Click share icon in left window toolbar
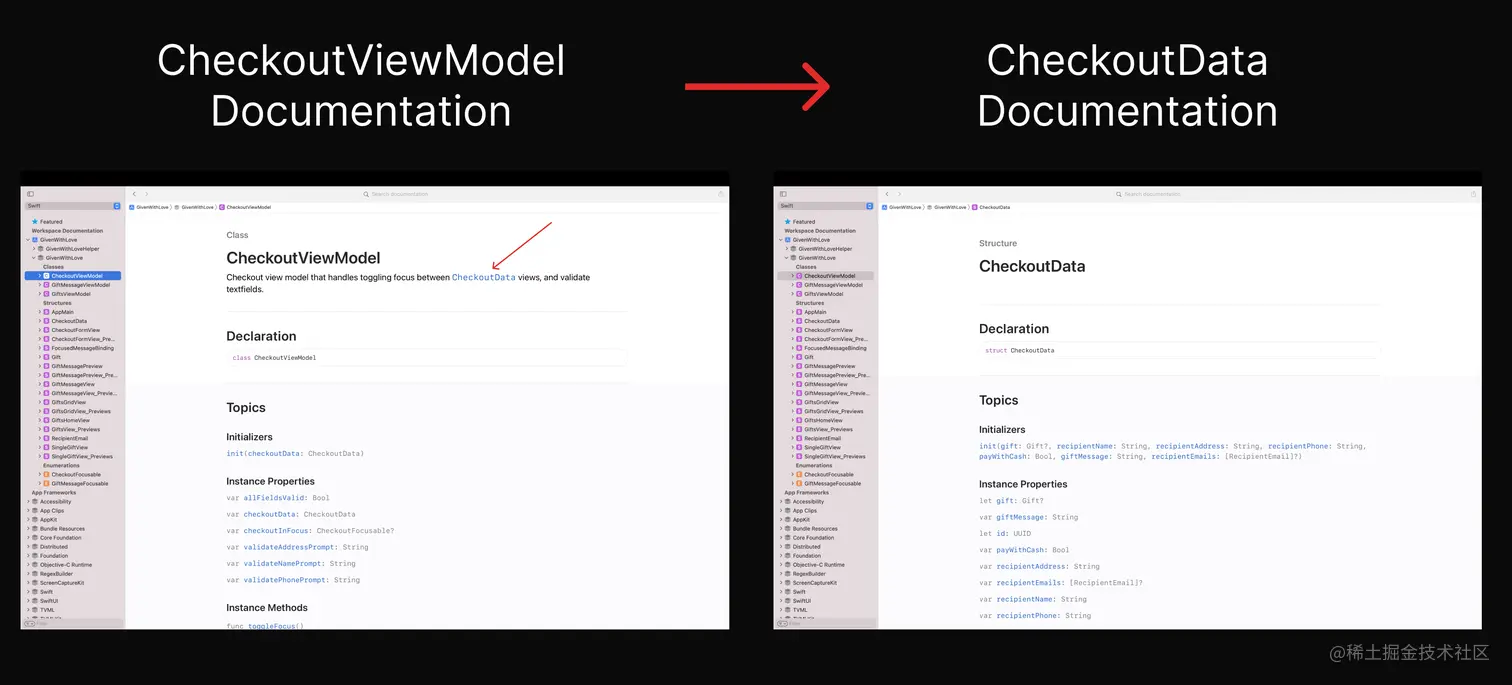 pos(721,194)
